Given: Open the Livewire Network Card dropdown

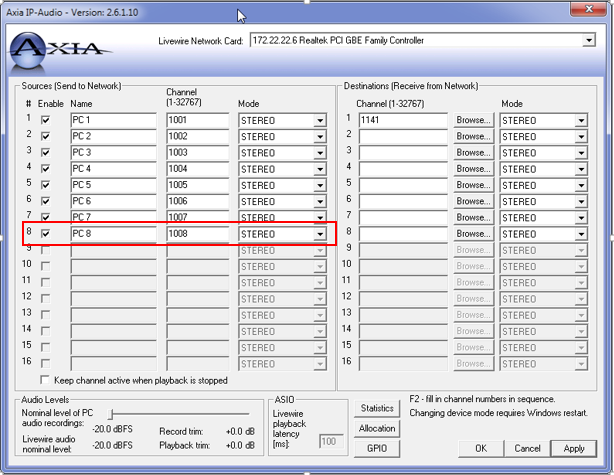Looking at the screenshot, I should [588, 40].
